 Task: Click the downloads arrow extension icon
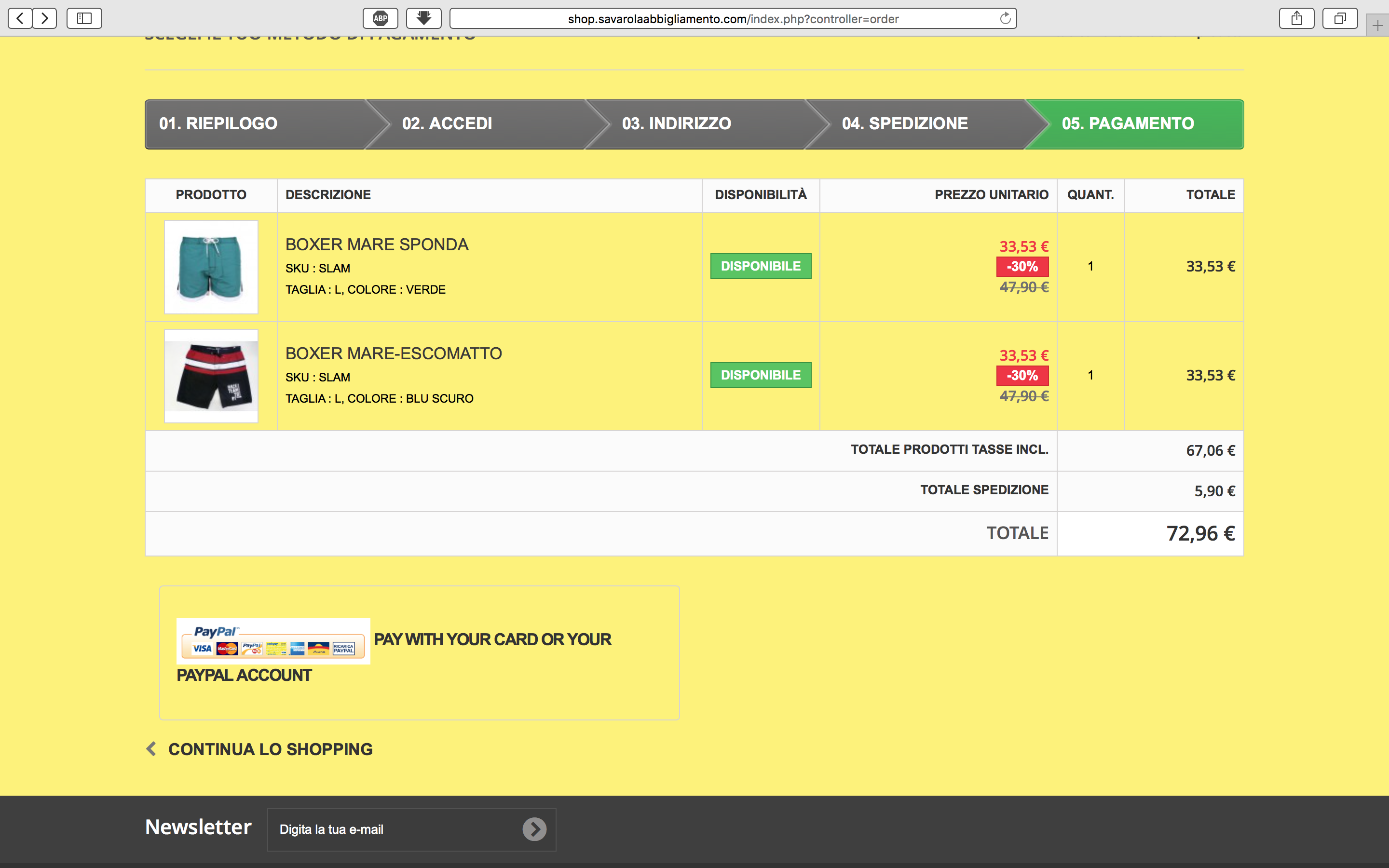tap(423, 18)
